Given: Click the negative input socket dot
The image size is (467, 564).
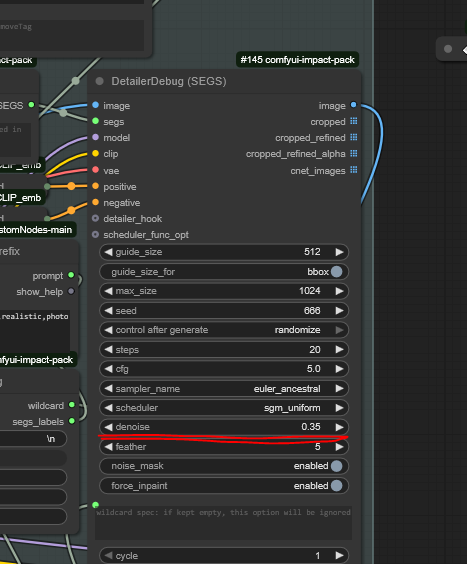Looking at the screenshot, I should 95,202.
